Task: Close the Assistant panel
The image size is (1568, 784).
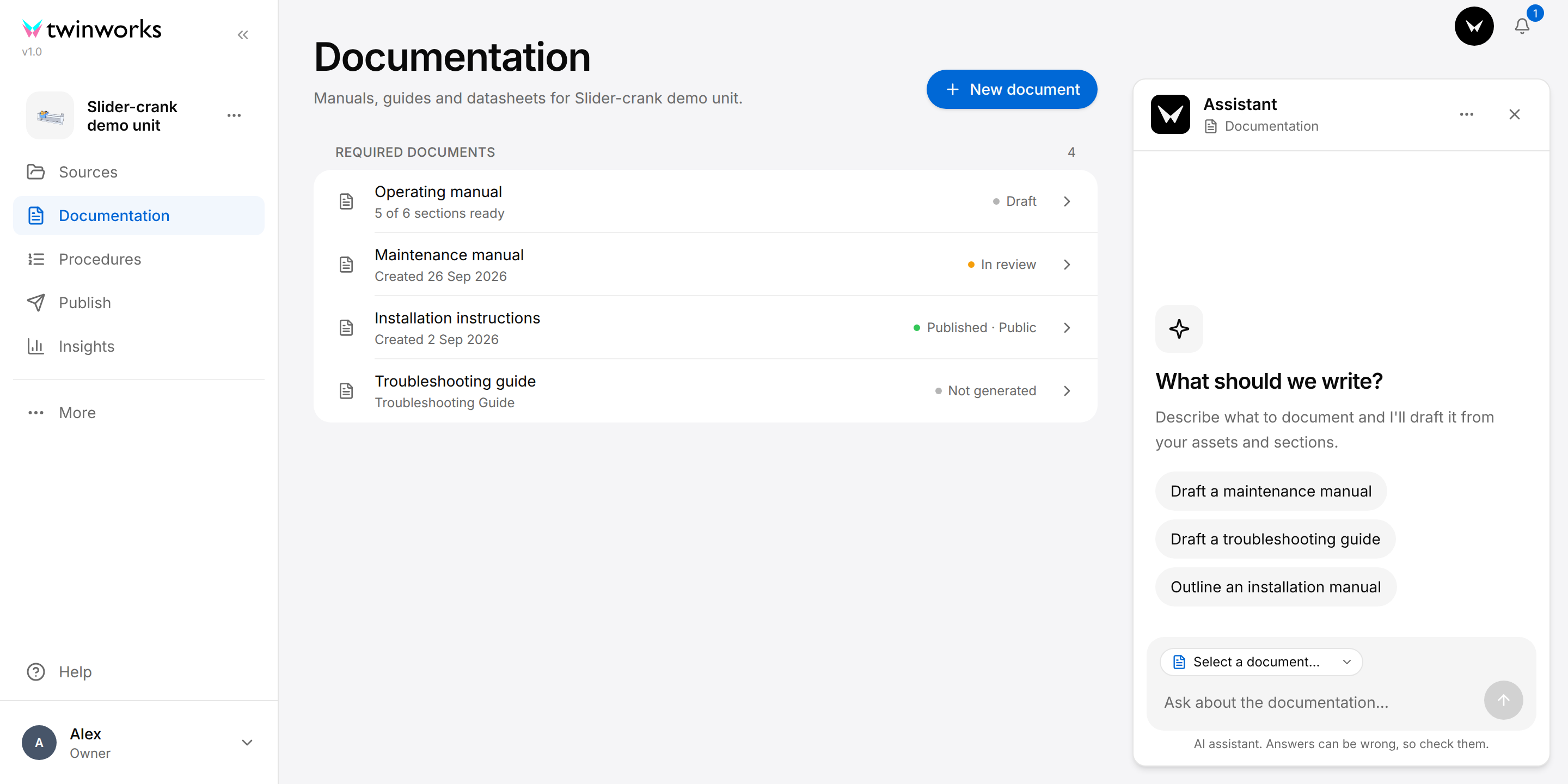Action: click(x=1515, y=114)
